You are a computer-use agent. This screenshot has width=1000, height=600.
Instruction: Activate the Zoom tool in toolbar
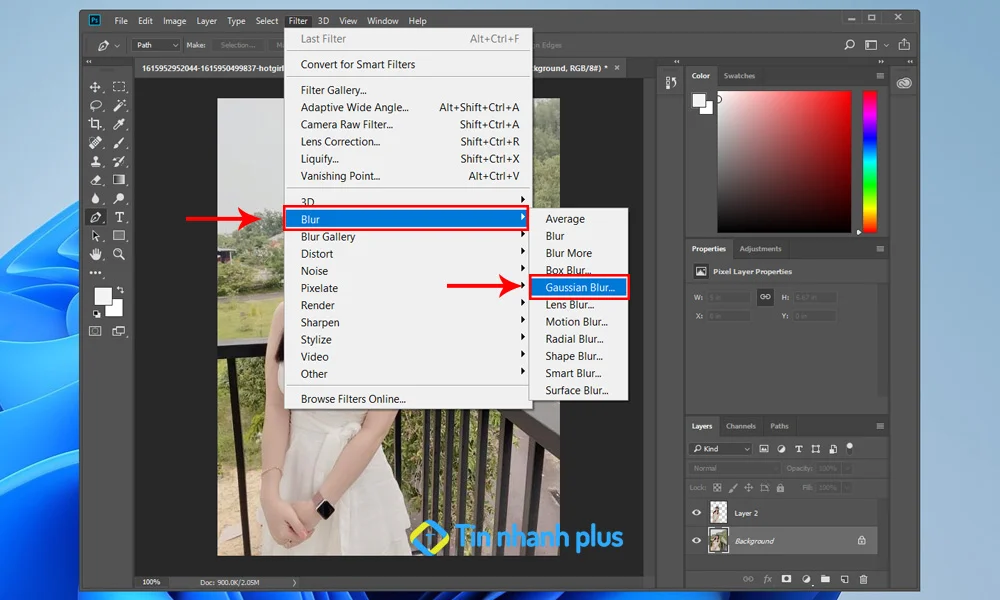click(119, 254)
